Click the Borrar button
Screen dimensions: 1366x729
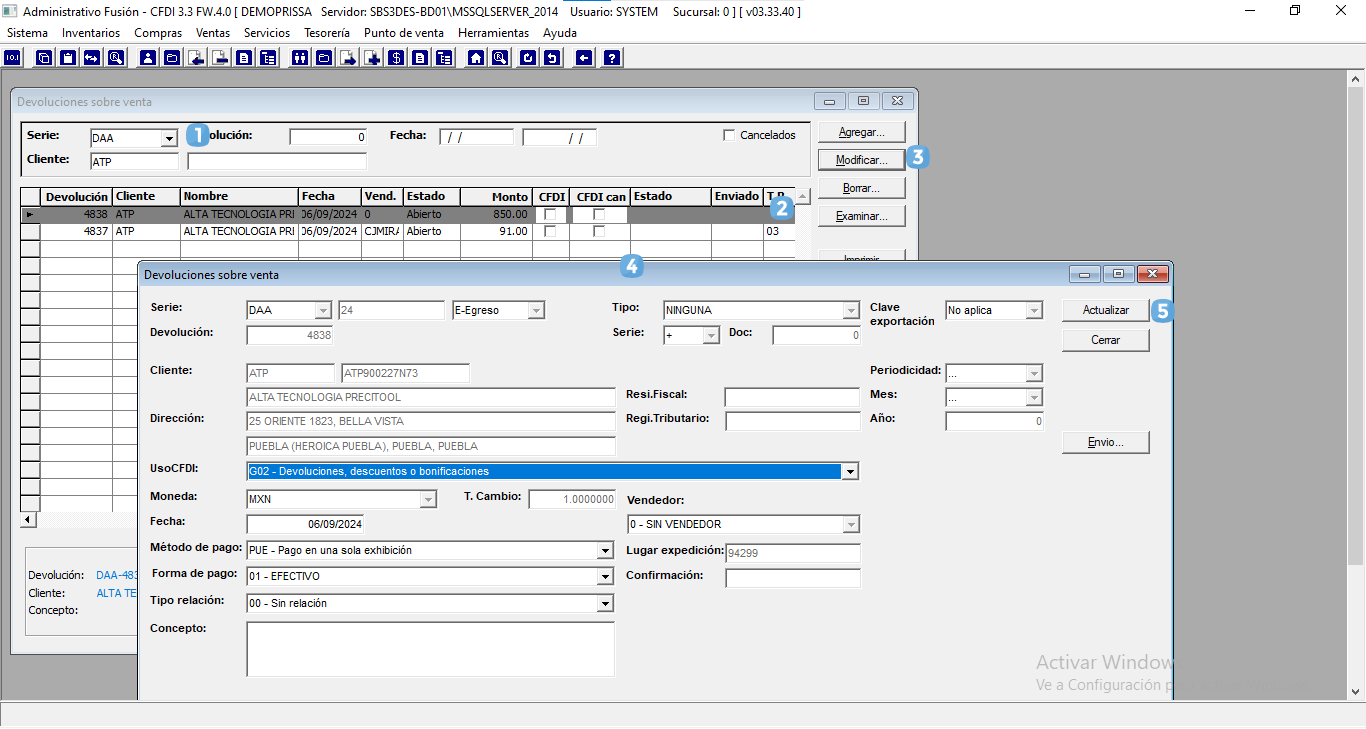(861, 188)
